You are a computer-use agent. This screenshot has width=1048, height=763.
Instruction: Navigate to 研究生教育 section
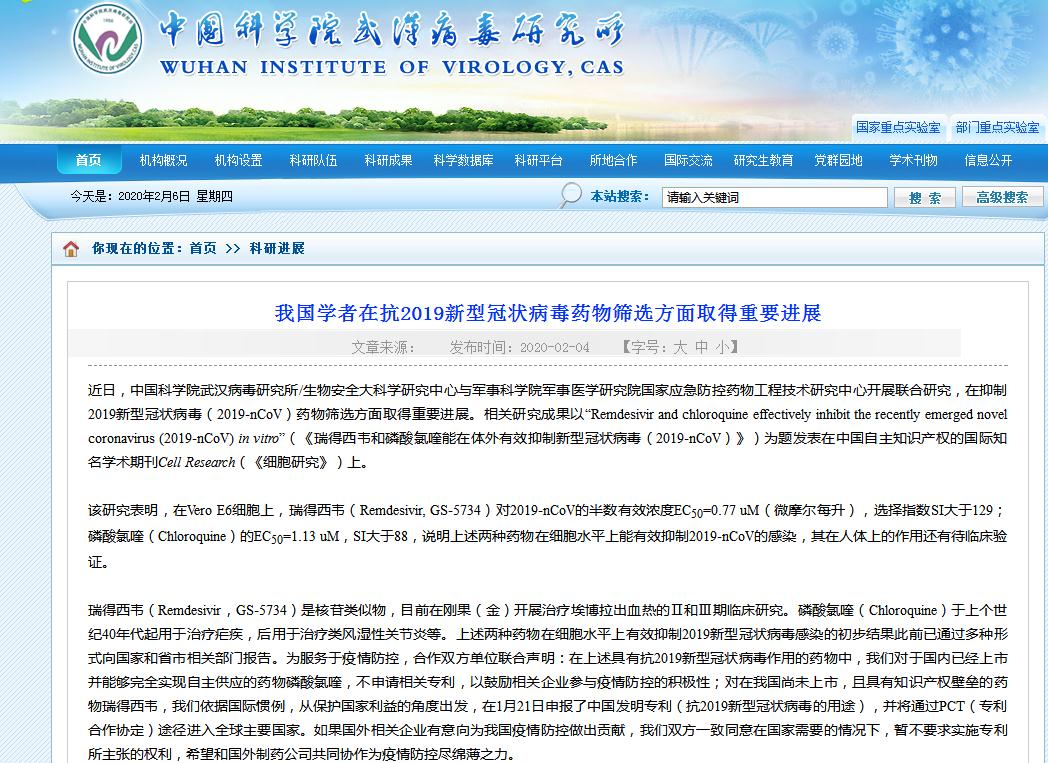763,161
